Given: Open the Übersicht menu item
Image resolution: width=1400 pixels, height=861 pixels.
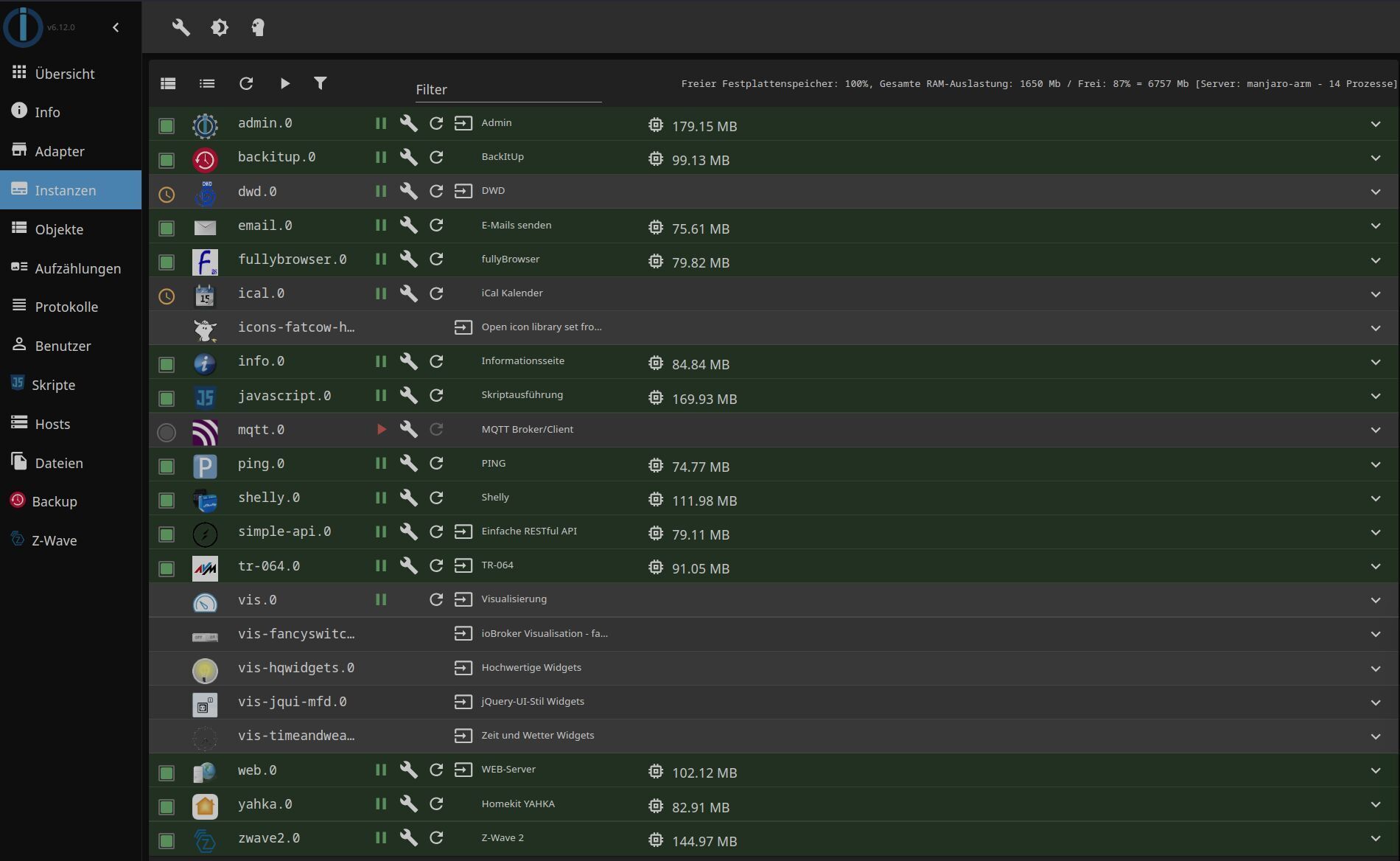Looking at the screenshot, I should 71,73.
